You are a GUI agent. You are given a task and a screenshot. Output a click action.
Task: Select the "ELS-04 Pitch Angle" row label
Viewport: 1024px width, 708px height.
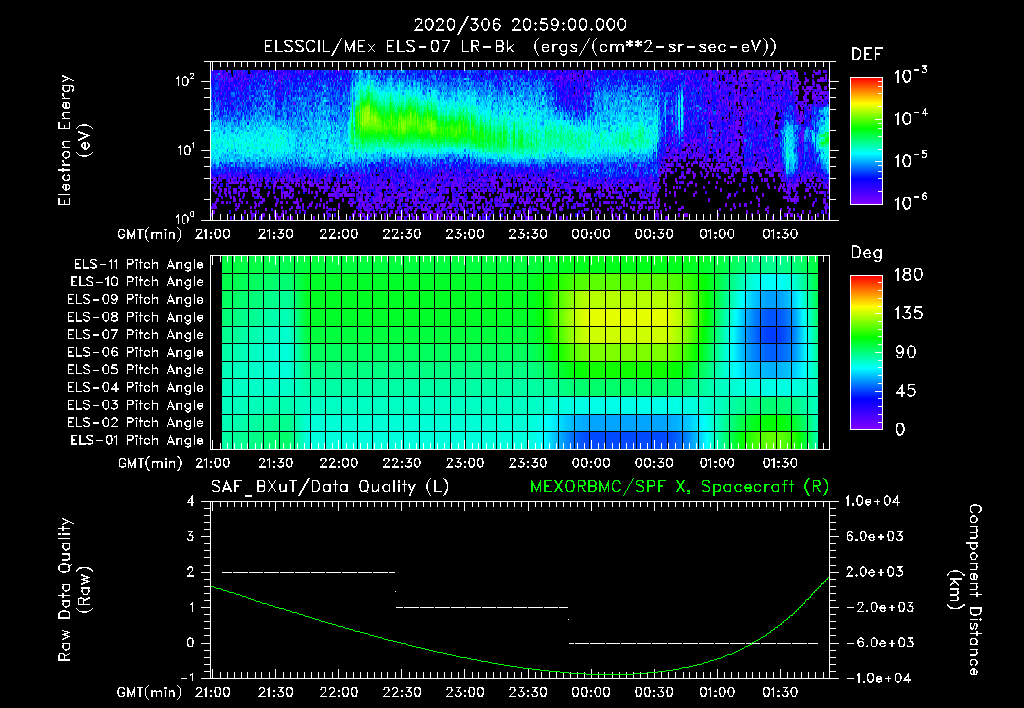tap(136, 388)
